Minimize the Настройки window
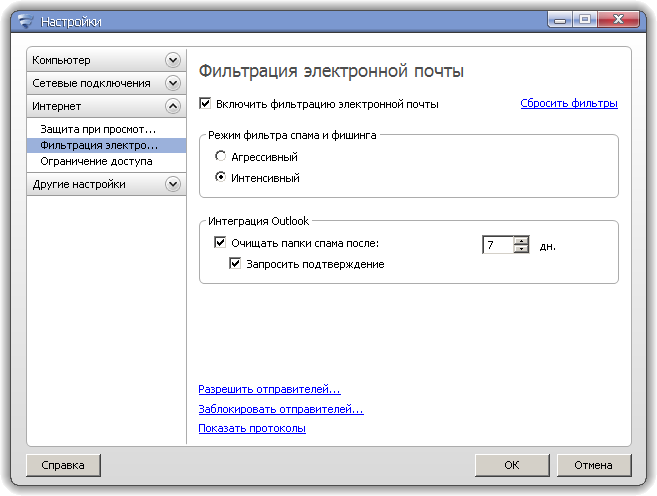The height and width of the screenshot is (496, 657). [x=560, y=20]
